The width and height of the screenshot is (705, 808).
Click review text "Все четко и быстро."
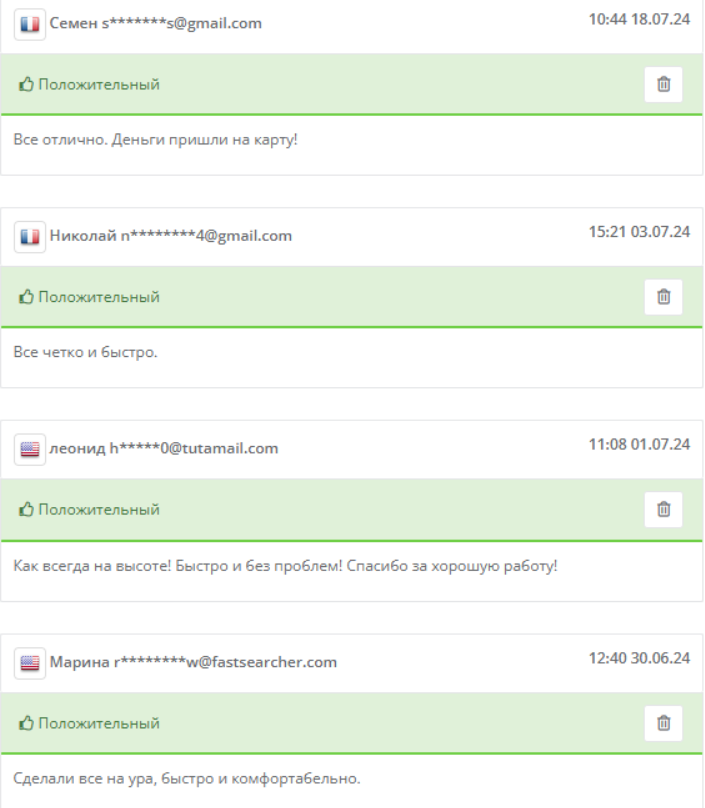(x=86, y=352)
